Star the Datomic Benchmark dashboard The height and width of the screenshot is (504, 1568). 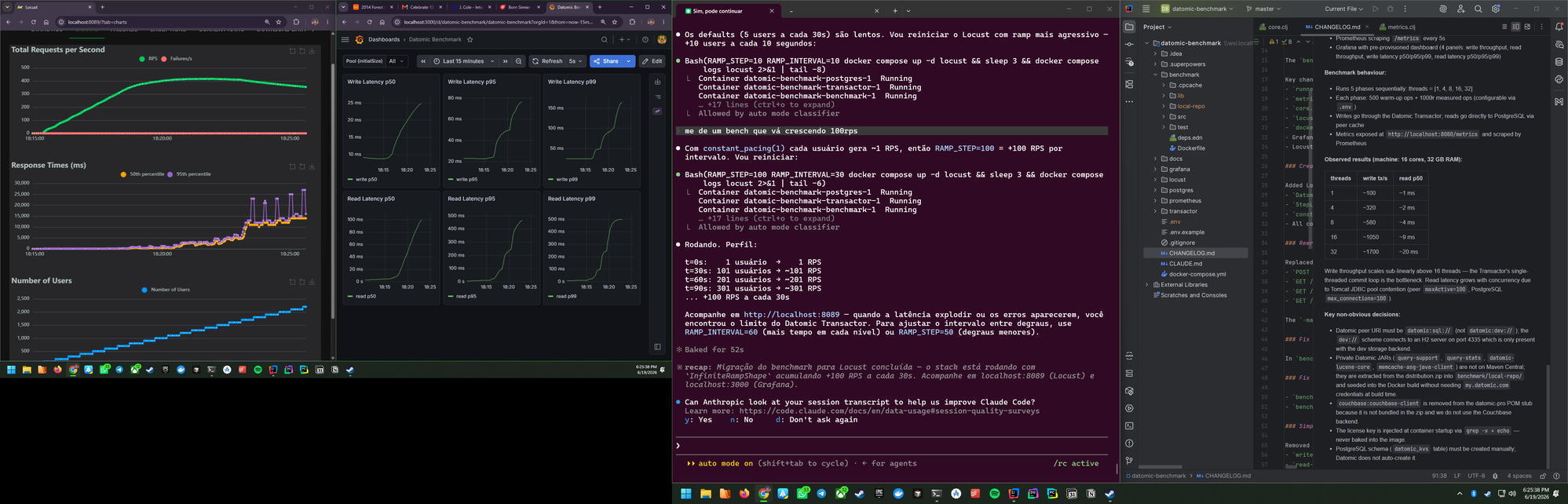pyautogui.click(x=470, y=39)
